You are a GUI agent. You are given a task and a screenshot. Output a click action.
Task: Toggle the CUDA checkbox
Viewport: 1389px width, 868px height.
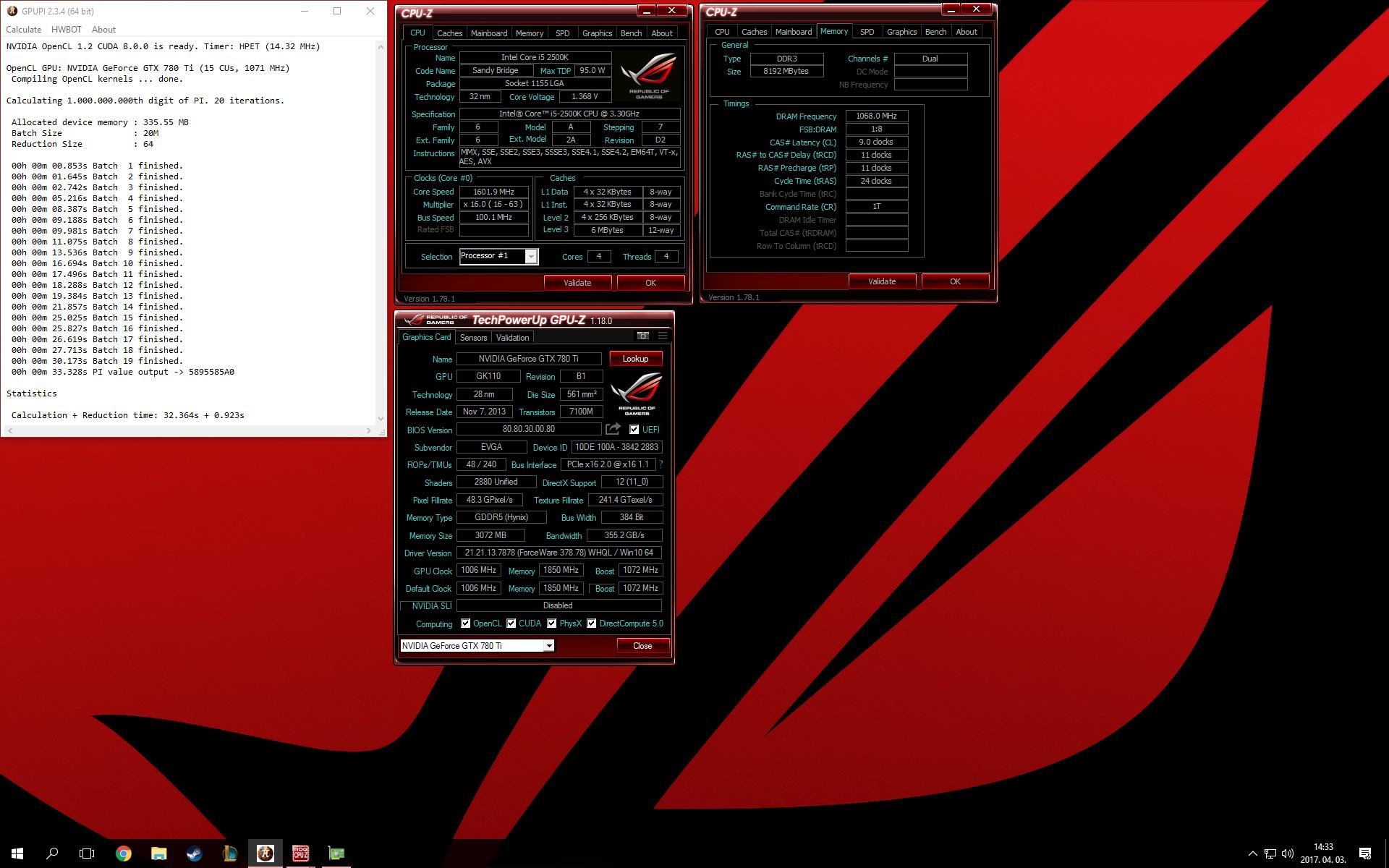[x=511, y=623]
